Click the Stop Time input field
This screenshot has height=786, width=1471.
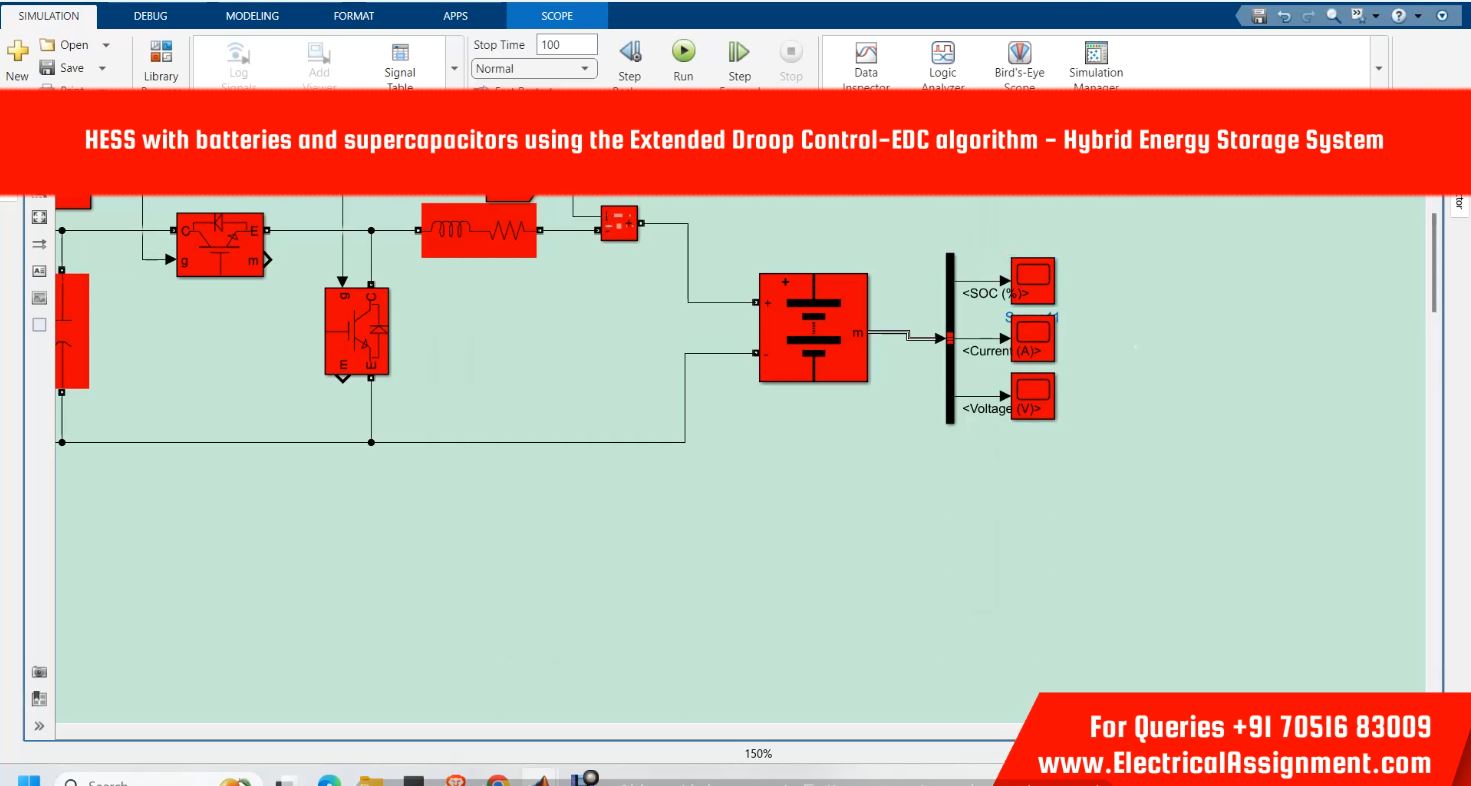coord(566,45)
